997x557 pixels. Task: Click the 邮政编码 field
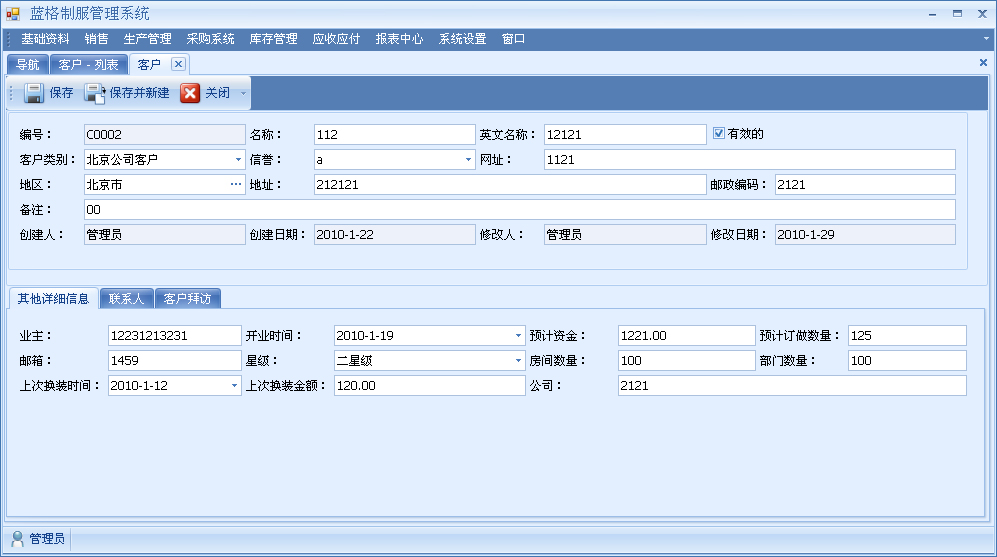[865, 184]
